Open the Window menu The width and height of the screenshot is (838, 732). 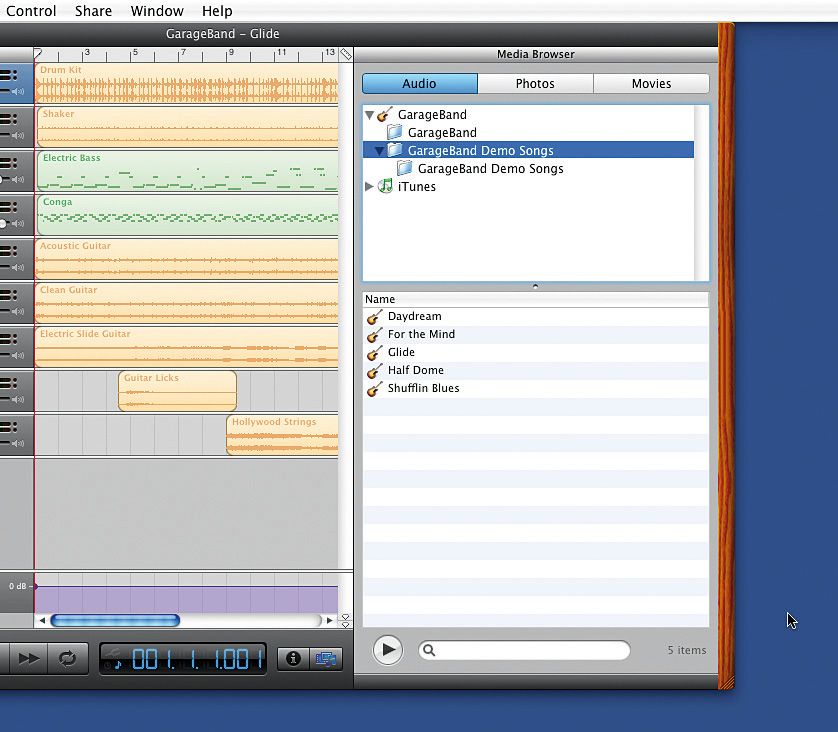click(x=157, y=11)
